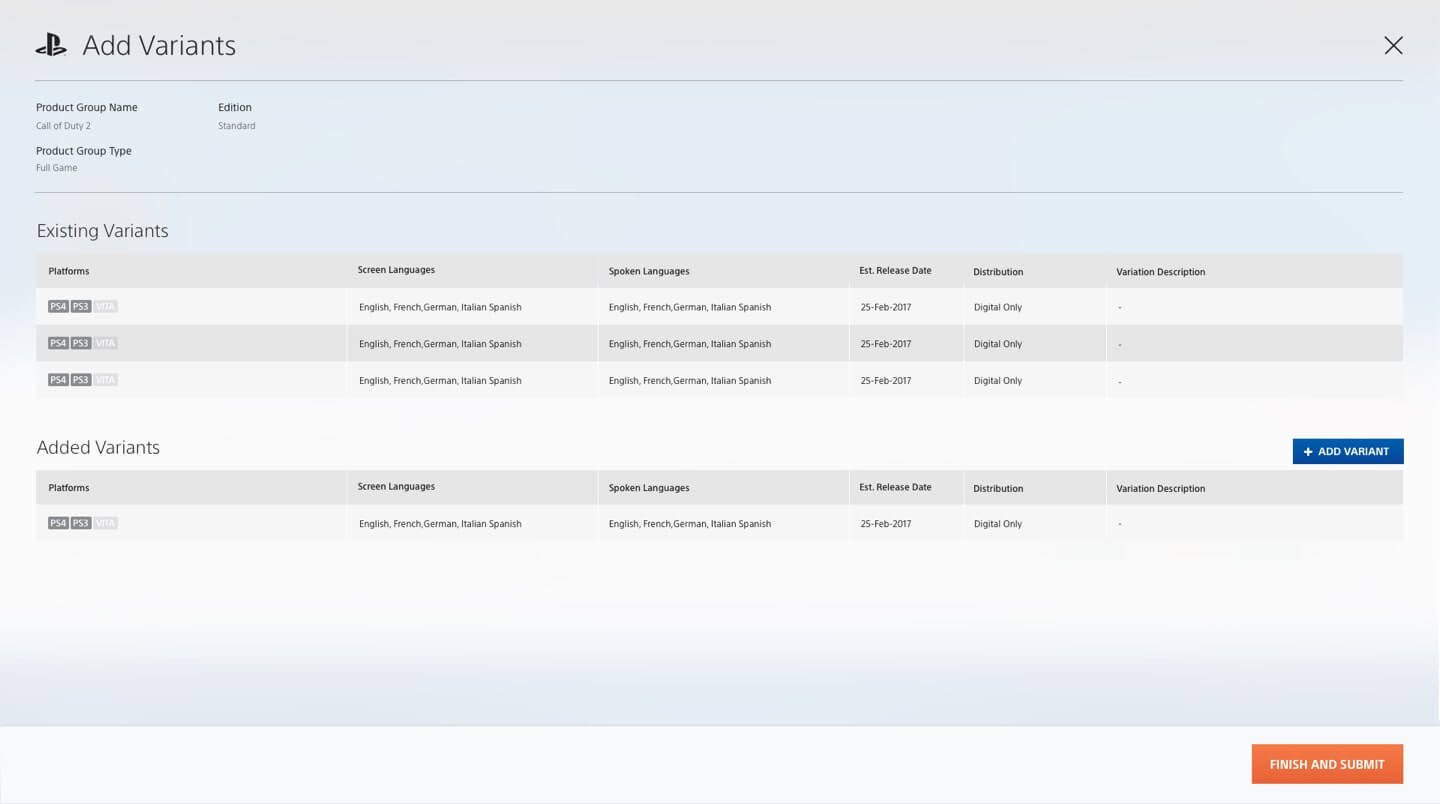Click the VITA badge in third existing variant
This screenshot has width=1440, height=804.
[x=105, y=380]
